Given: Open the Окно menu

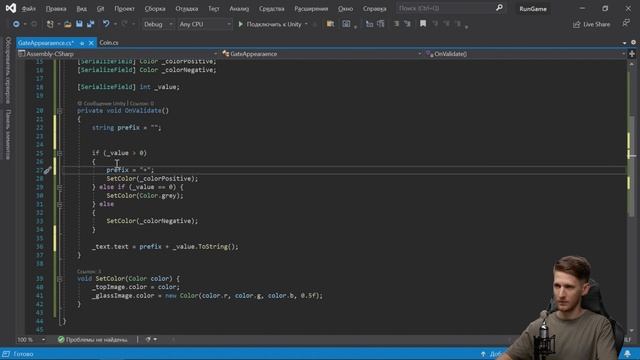Looking at the screenshot, I should pos(345,9).
